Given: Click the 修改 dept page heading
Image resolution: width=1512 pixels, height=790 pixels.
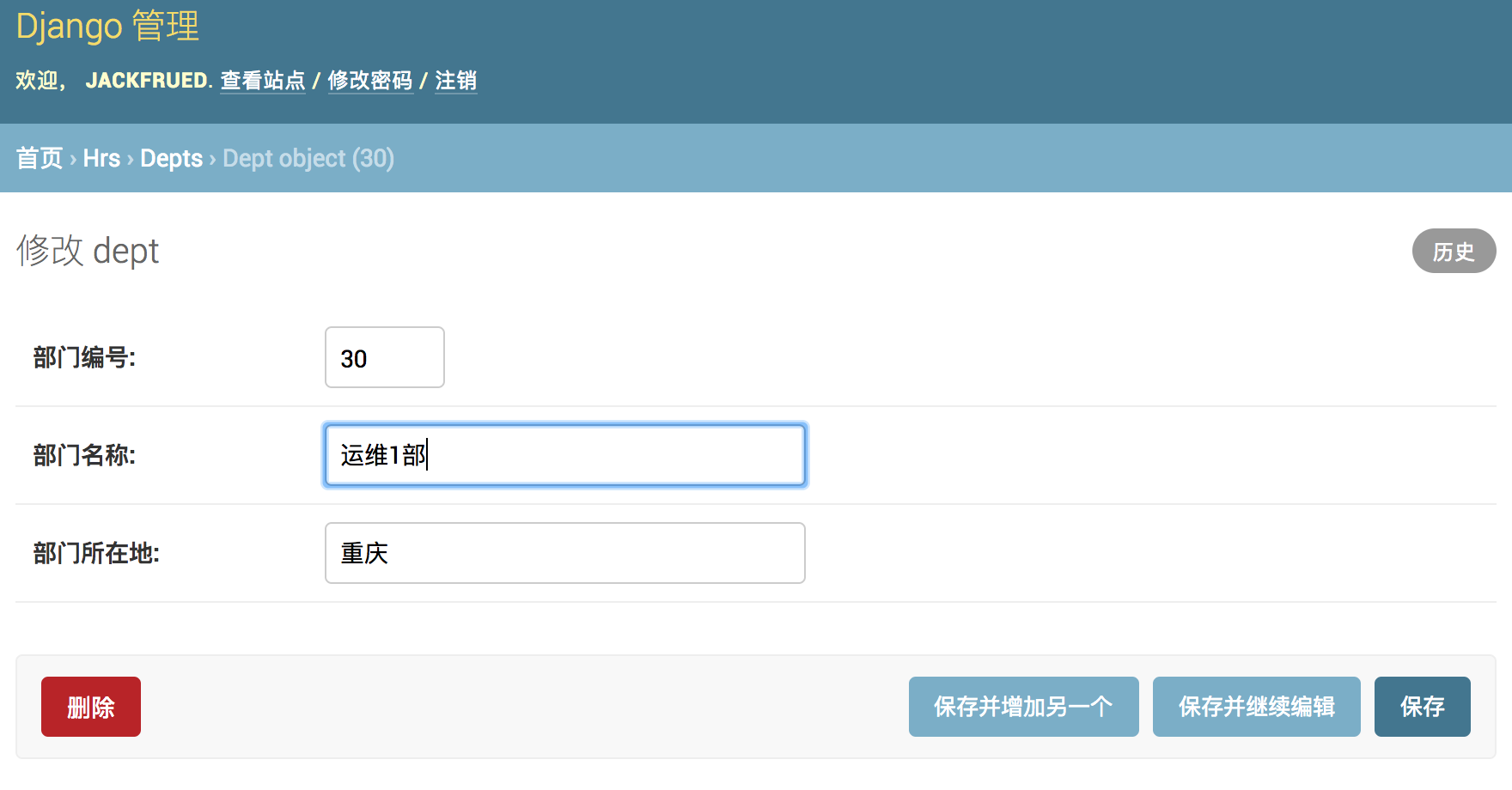Looking at the screenshot, I should point(88,251).
